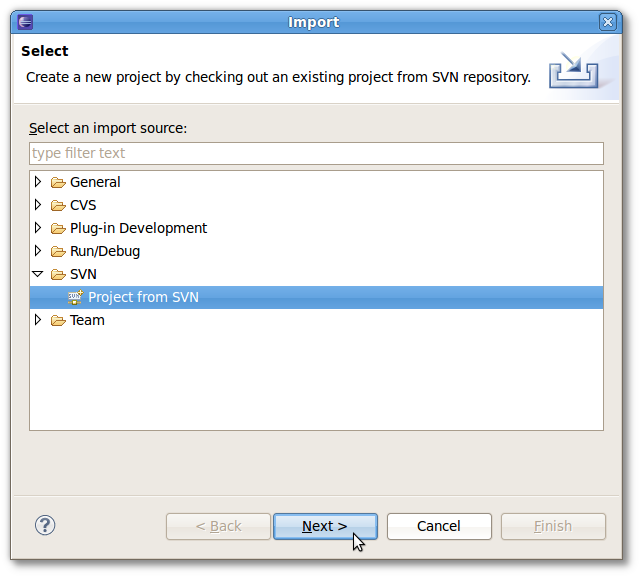This screenshot has width=640, height=577.
Task: Click the Plug-in Development folder icon
Action: [58, 229]
